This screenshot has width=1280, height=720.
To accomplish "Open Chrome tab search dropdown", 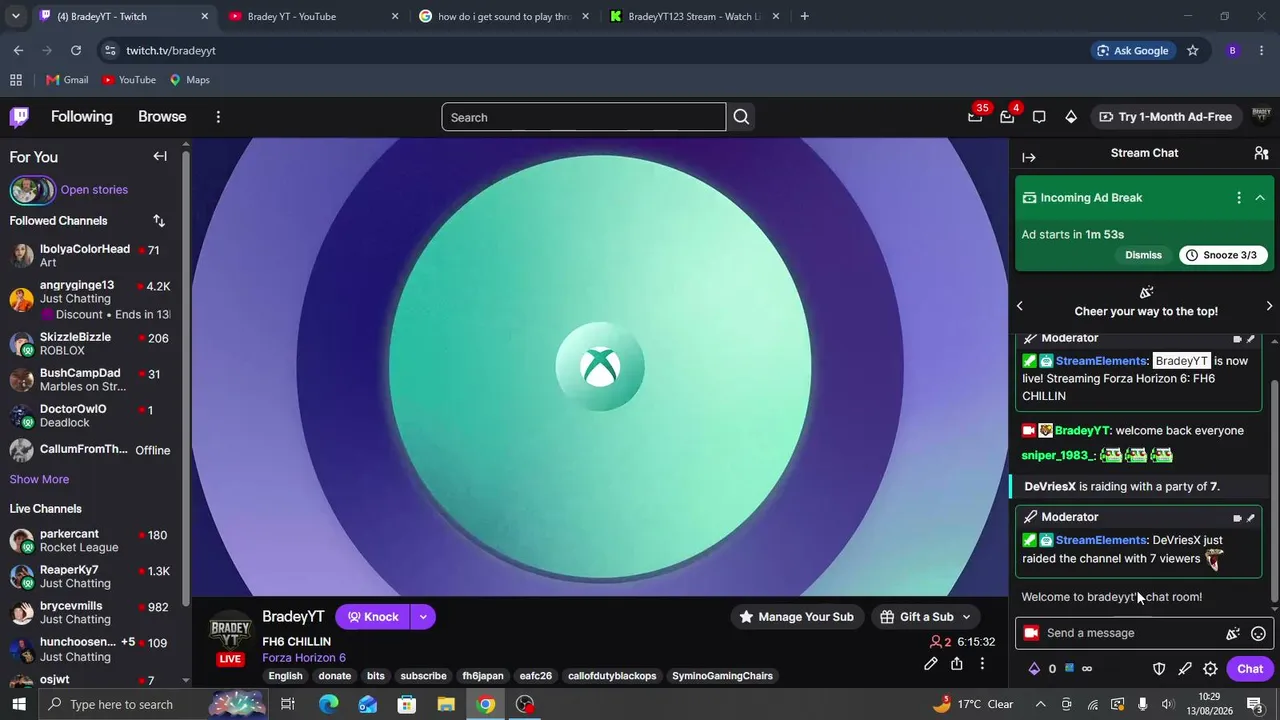I will tap(14, 16).
